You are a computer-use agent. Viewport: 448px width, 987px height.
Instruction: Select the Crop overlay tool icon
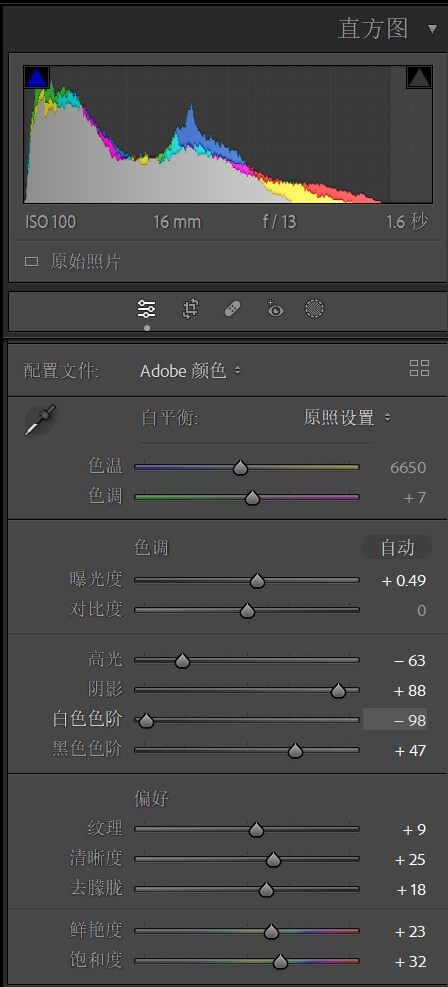click(x=190, y=309)
